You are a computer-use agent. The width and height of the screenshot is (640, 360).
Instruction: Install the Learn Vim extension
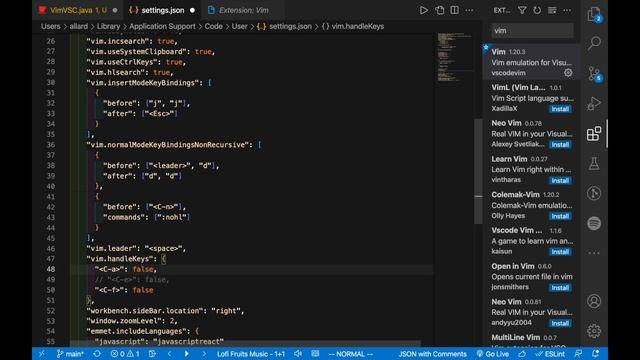[560, 180]
